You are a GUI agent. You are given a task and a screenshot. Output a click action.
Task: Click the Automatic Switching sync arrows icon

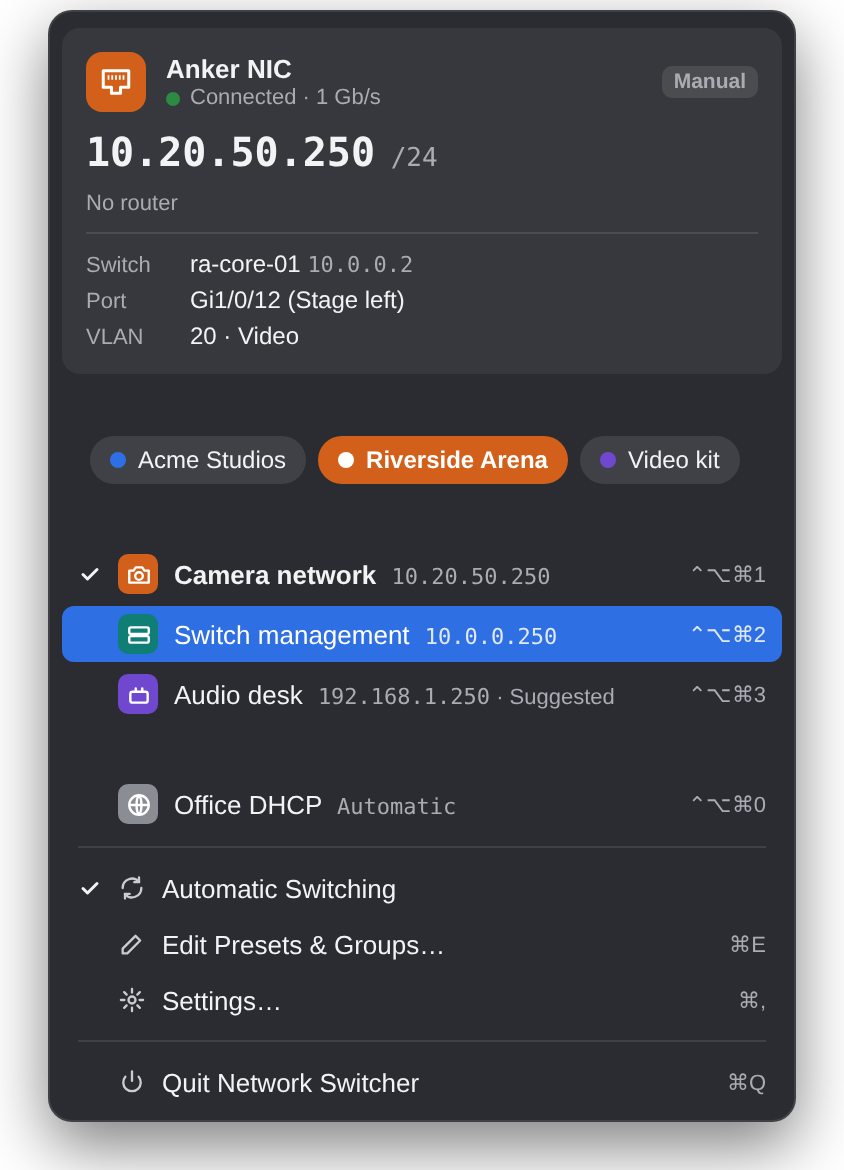point(132,888)
